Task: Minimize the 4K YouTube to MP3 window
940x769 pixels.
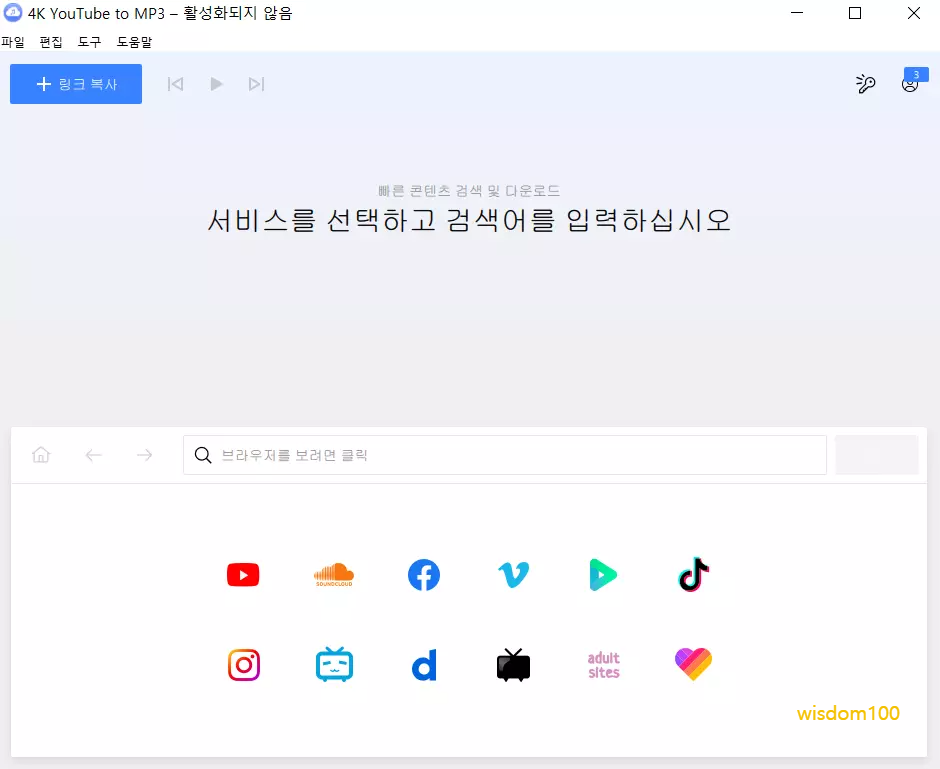Action: click(797, 13)
